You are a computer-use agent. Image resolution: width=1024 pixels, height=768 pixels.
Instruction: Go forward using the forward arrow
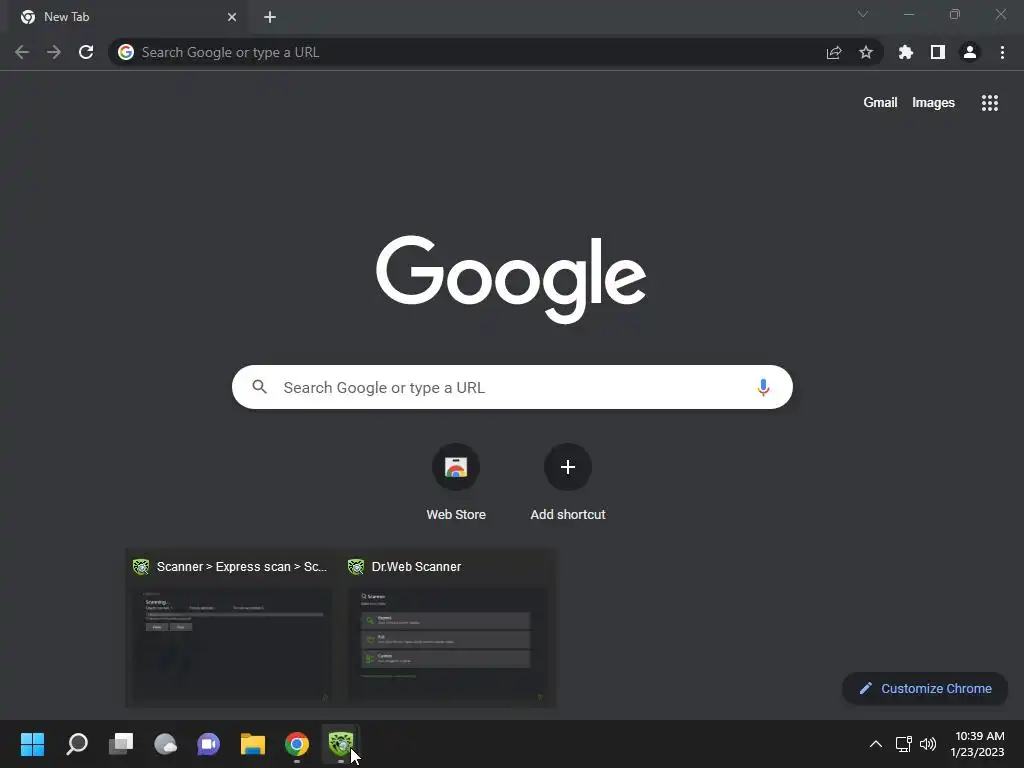click(54, 52)
